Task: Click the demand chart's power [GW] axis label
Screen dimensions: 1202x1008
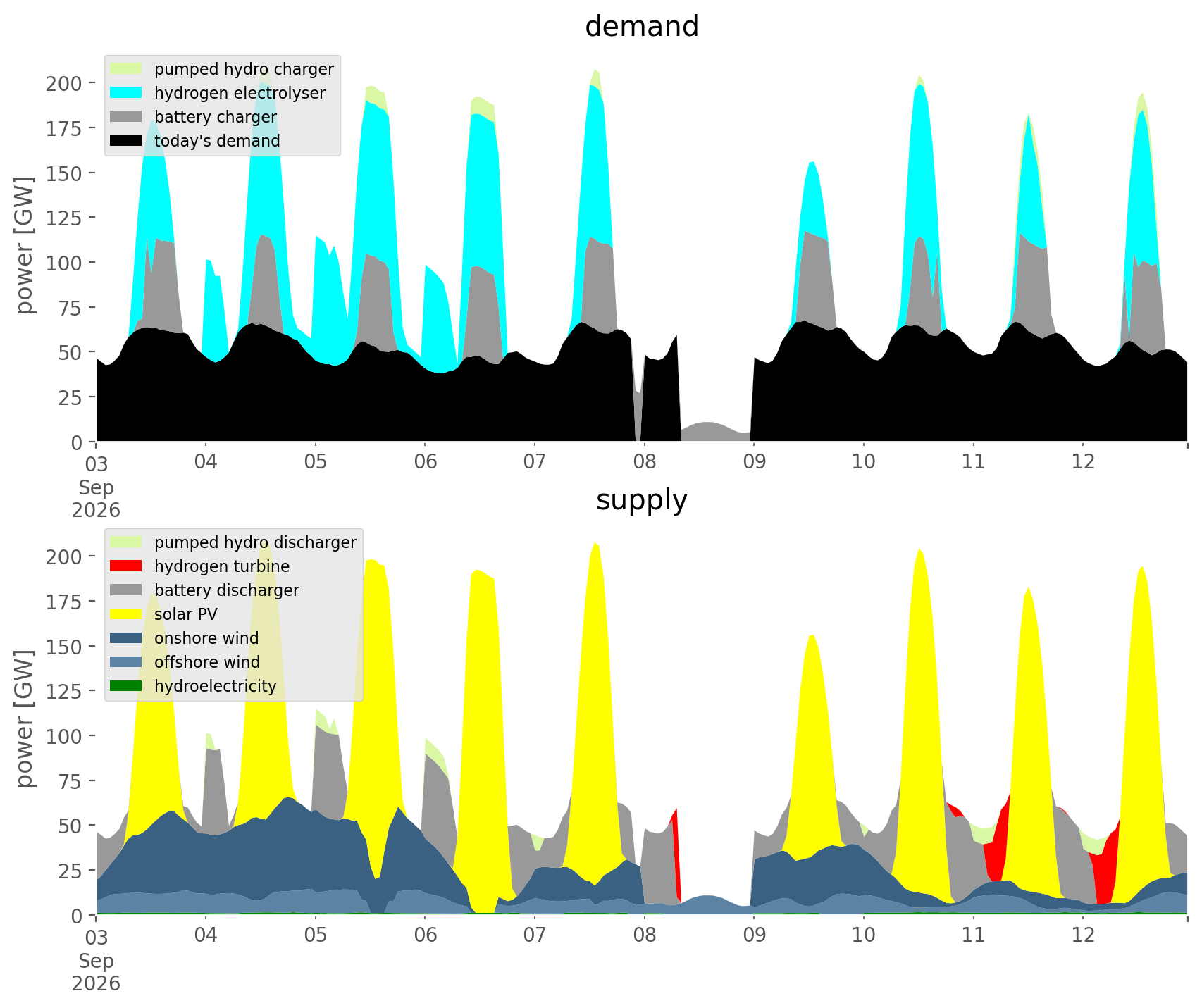Action: [x=25, y=245]
